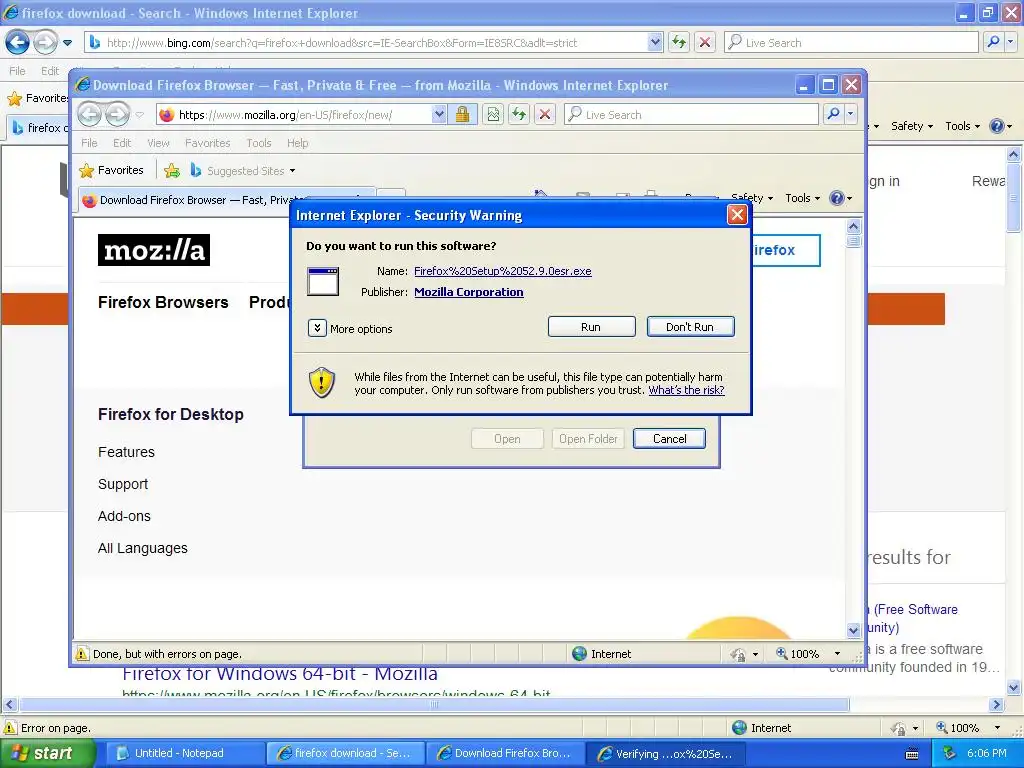Open the Edit menu in the Mozilla window
This screenshot has width=1024, height=768.
(x=122, y=143)
